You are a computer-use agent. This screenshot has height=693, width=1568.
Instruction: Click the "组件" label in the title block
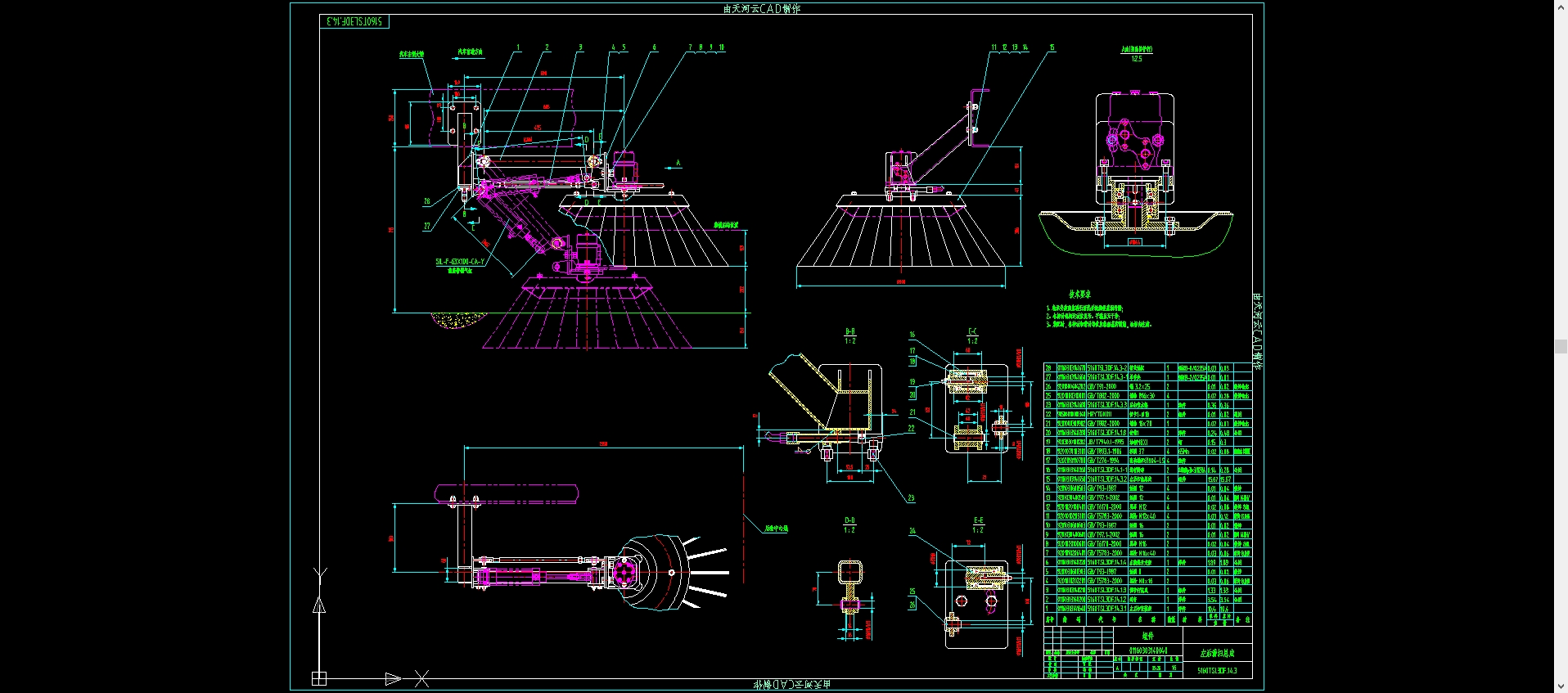point(1147,636)
